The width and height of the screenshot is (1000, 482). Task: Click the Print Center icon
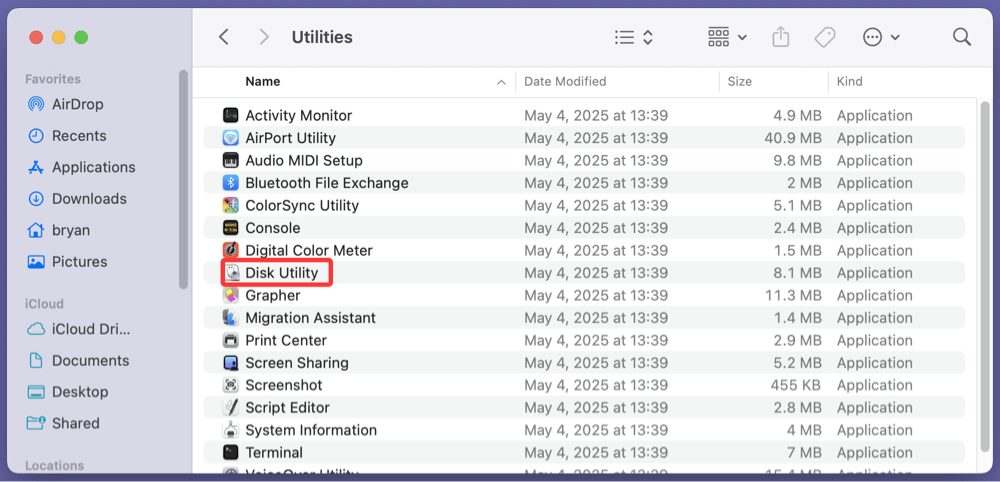tap(230, 340)
